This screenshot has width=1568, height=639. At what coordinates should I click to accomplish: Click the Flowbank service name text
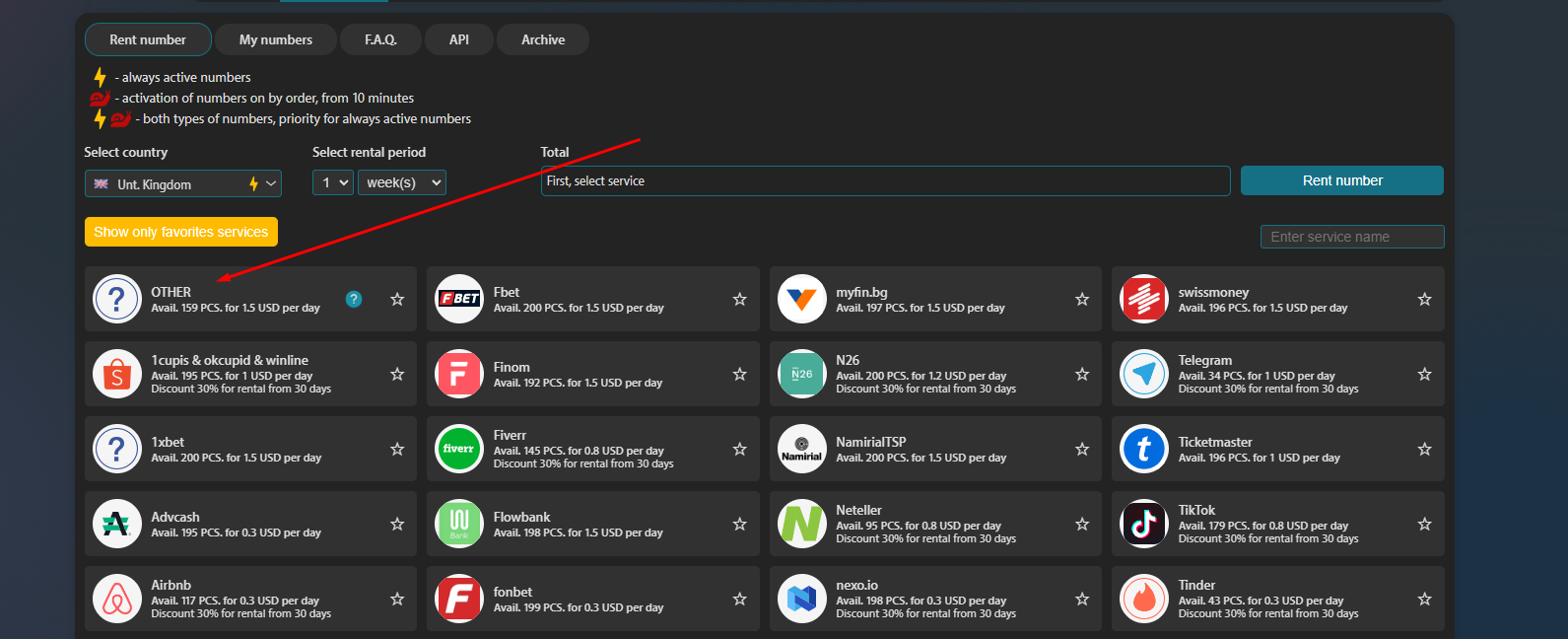522,517
